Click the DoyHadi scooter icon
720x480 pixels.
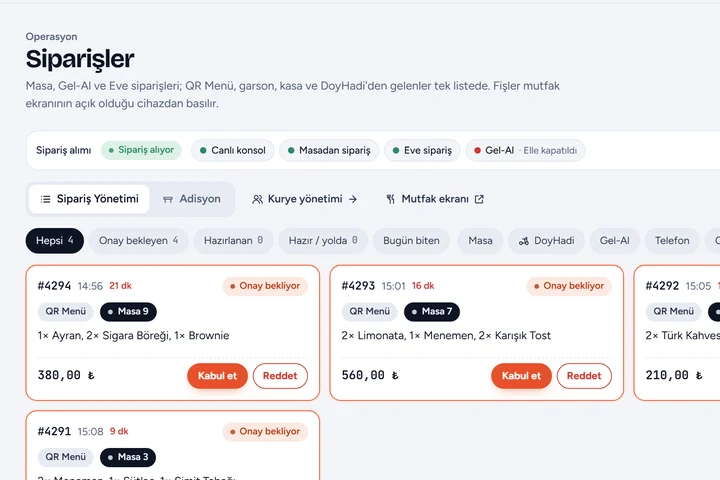tap(524, 241)
